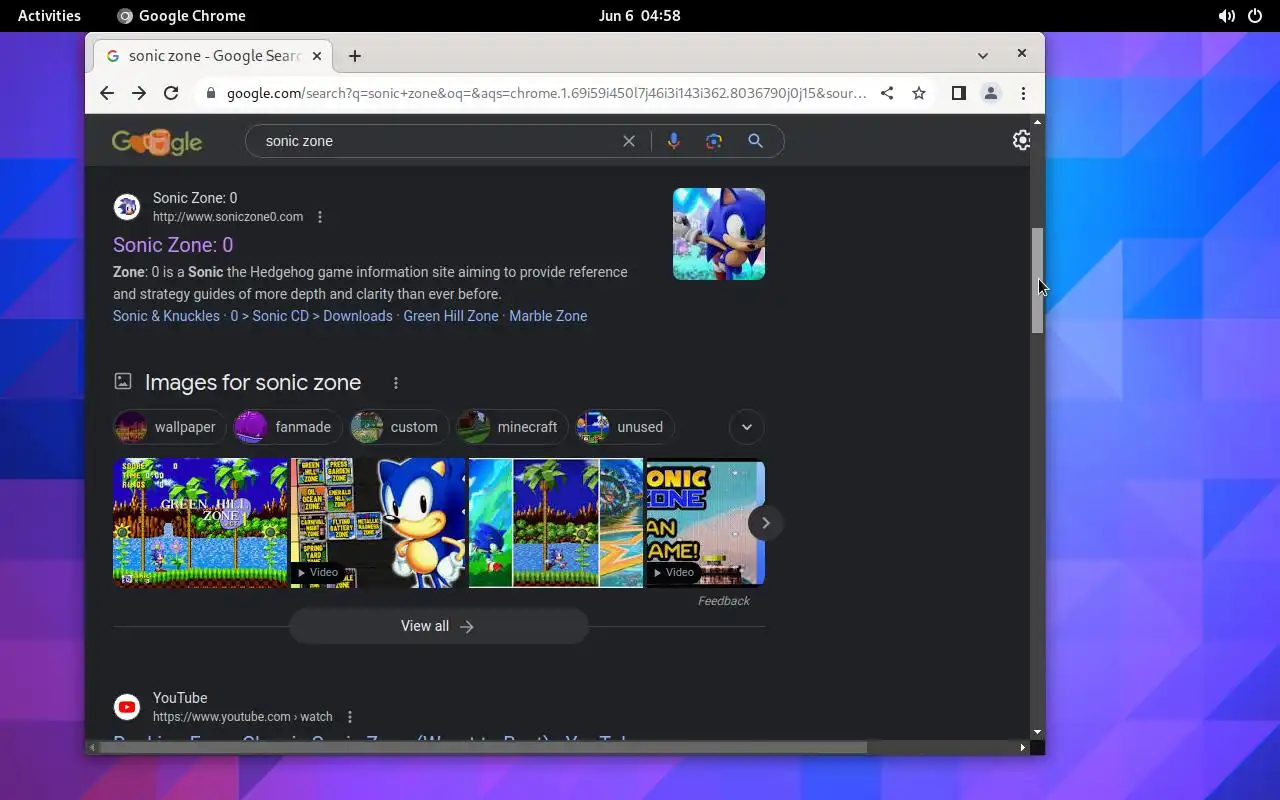Open Chrome side panel
This screenshot has height=800, width=1280.
click(x=958, y=93)
